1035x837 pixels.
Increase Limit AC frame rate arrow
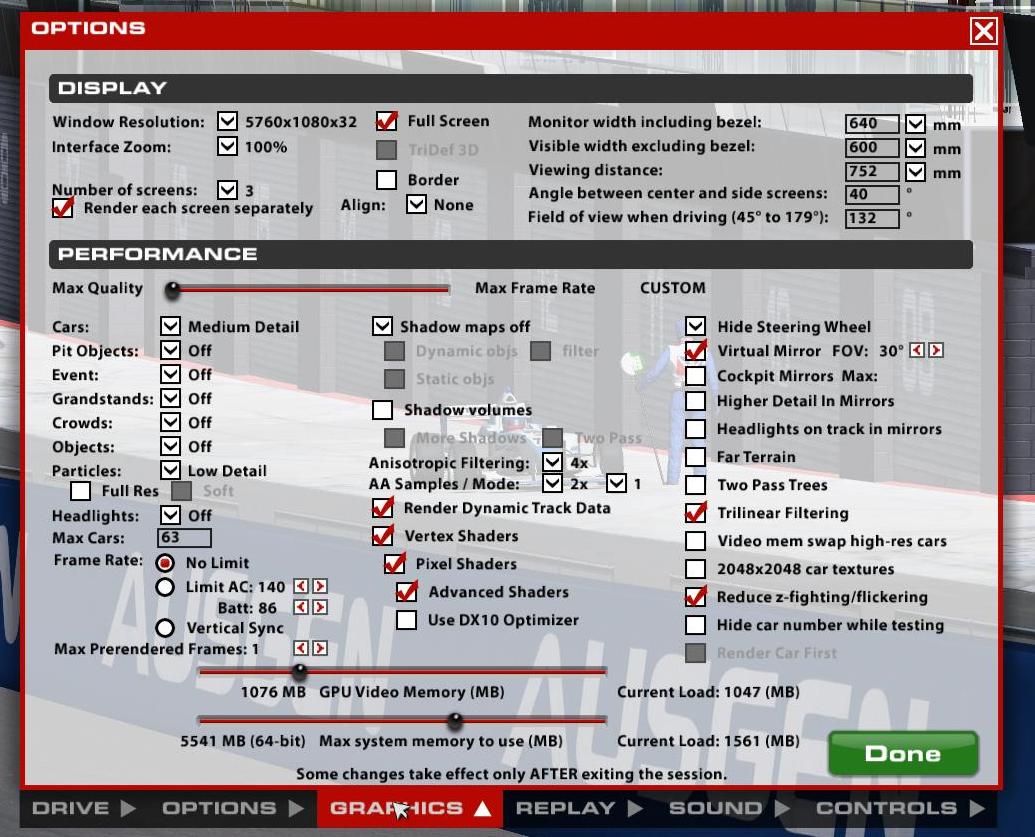320,587
